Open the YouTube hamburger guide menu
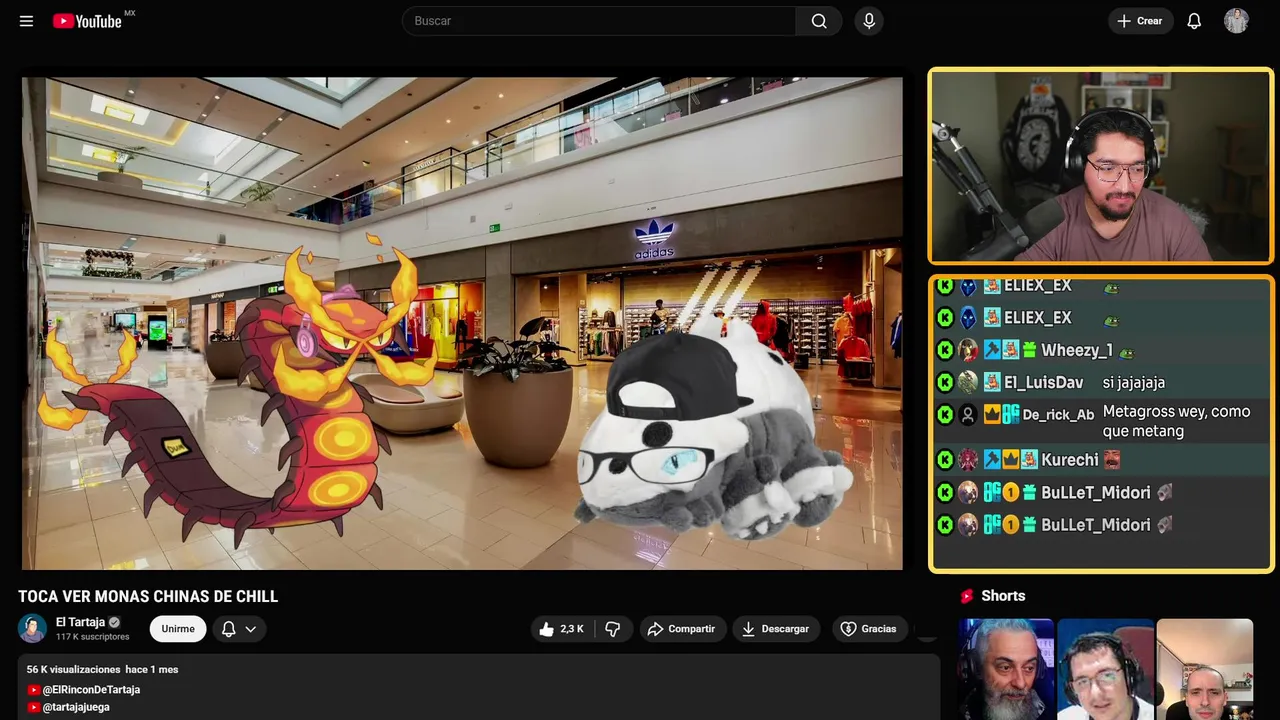1280x720 pixels. pos(26,21)
